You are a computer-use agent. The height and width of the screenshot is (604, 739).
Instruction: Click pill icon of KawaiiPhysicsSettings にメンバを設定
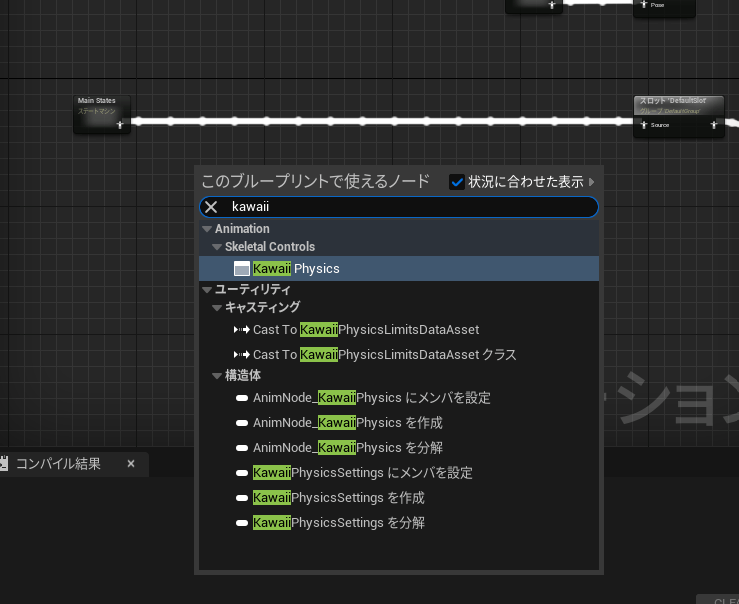[x=242, y=473]
